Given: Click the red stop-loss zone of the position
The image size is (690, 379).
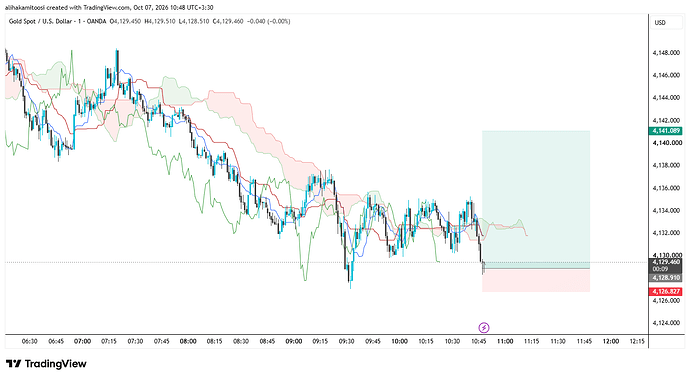Looking at the screenshot, I should [x=536, y=280].
